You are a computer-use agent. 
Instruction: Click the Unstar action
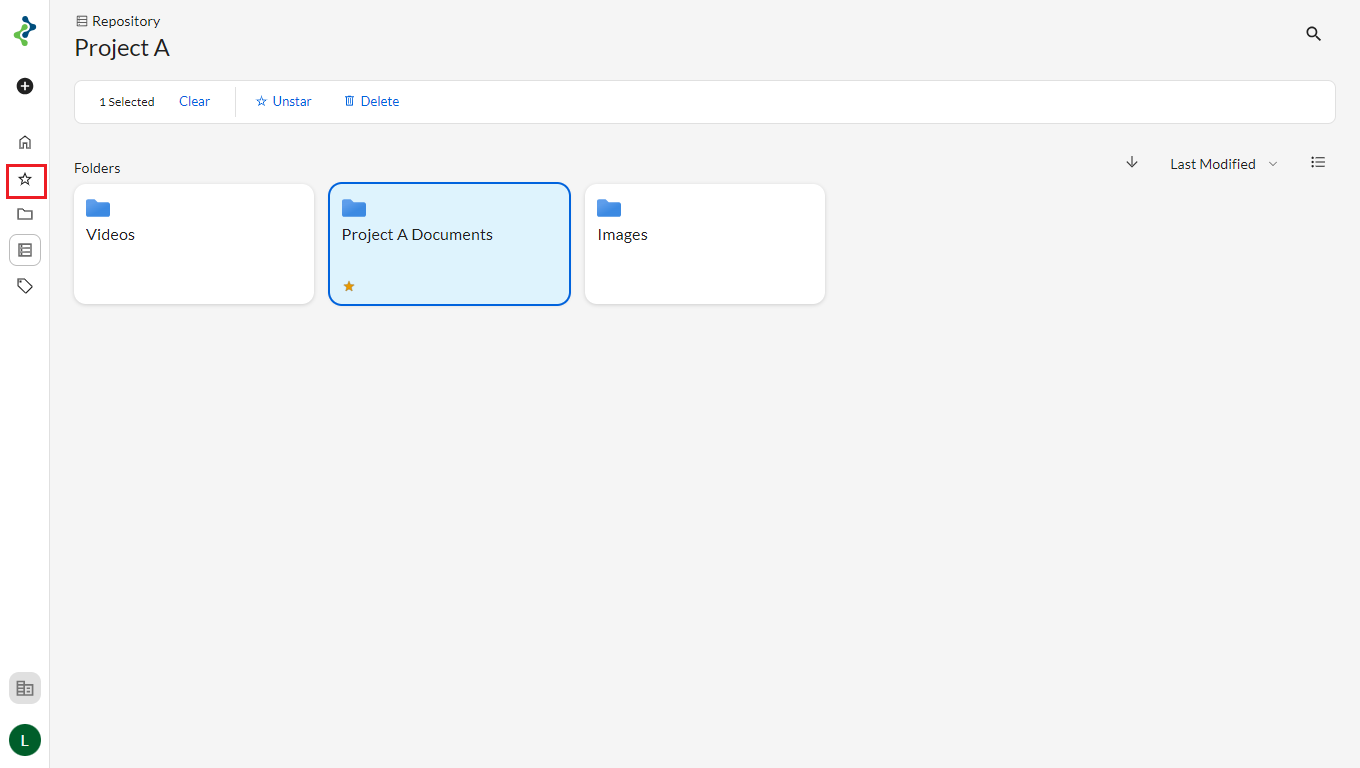pyautogui.click(x=284, y=101)
